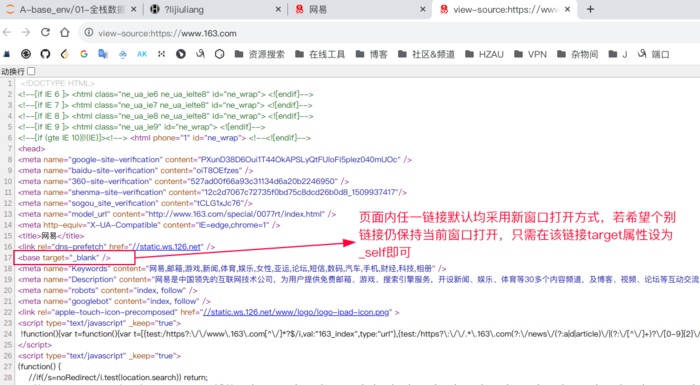The width and height of the screenshot is (700, 385).
Task: Expand the VPN bookmark folder
Action: click(x=530, y=54)
